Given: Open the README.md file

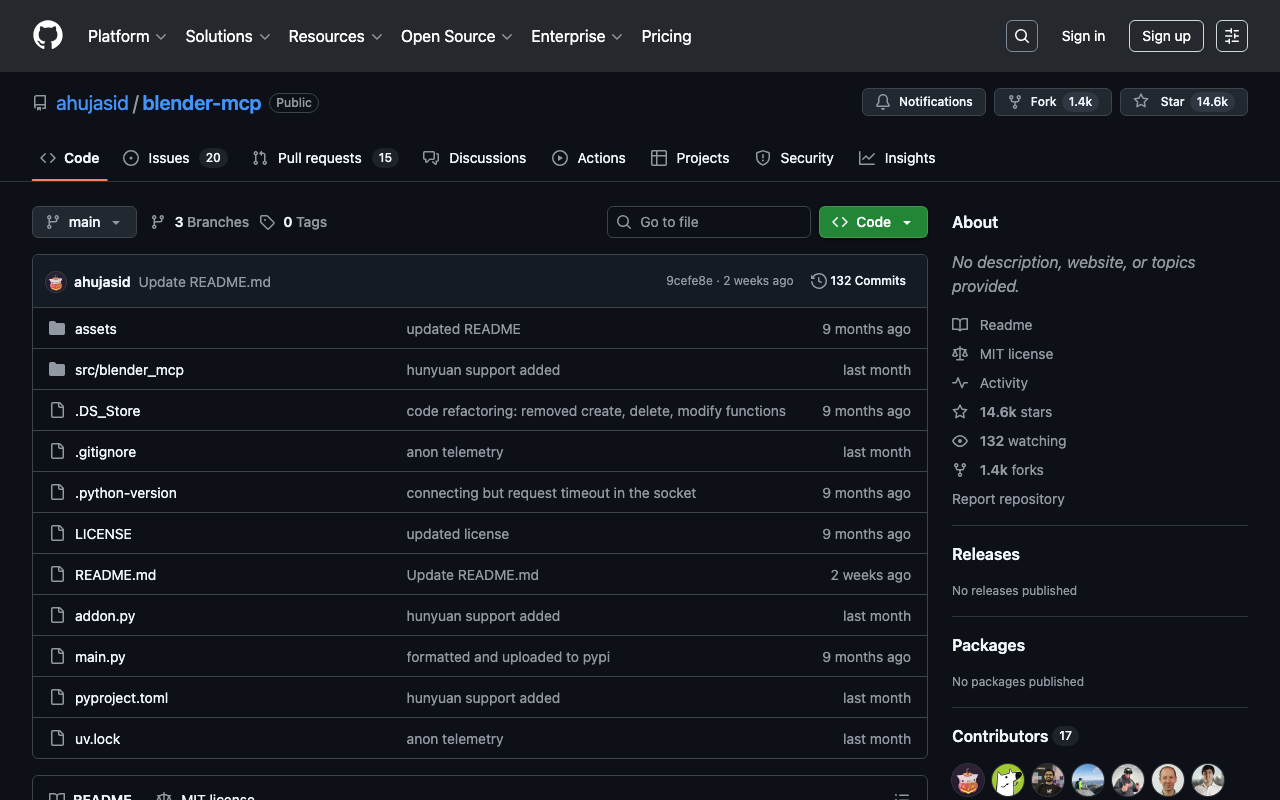Looking at the screenshot, I should [x=115, y=575].
